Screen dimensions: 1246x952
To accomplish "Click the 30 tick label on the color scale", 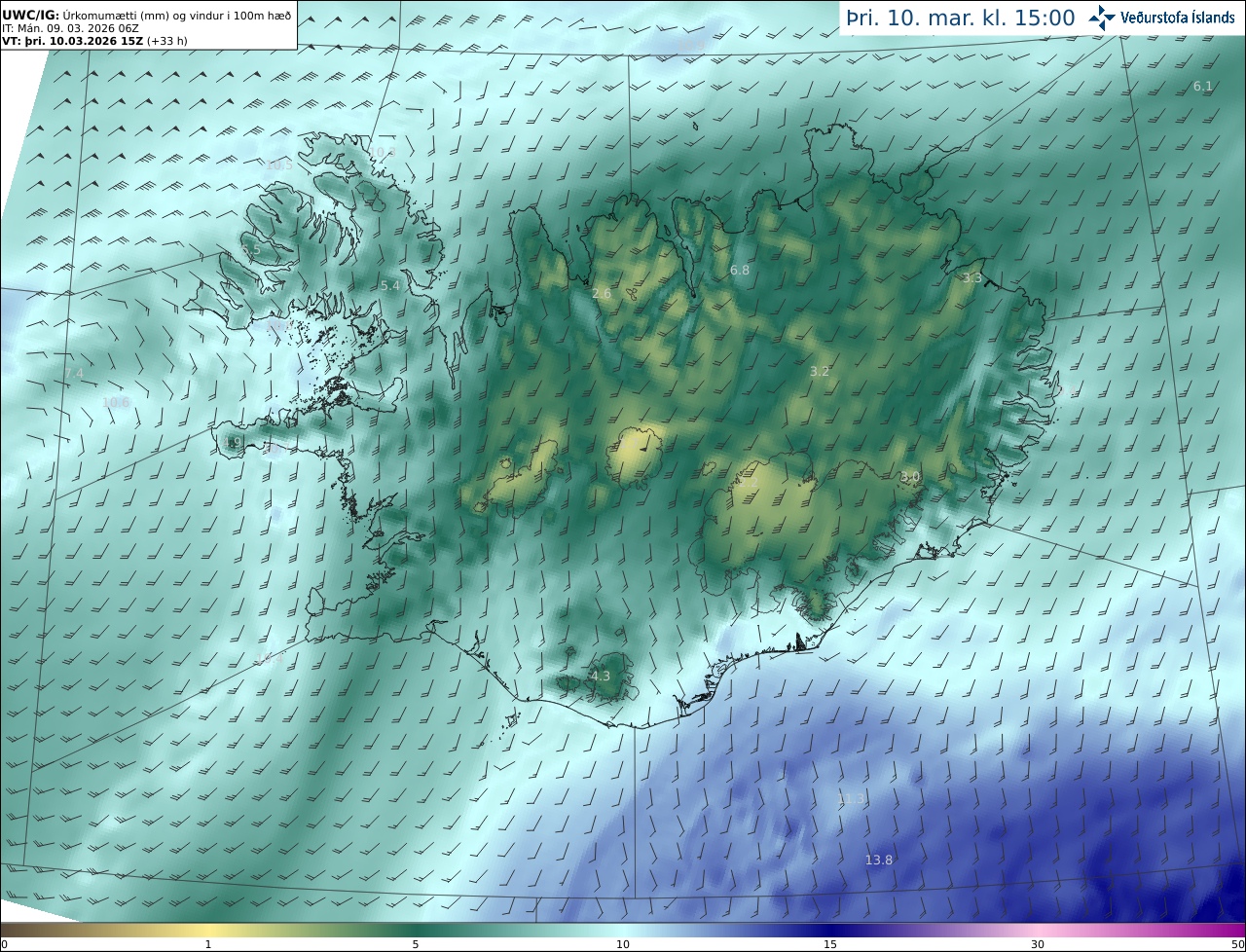I will pos(1038,944).
